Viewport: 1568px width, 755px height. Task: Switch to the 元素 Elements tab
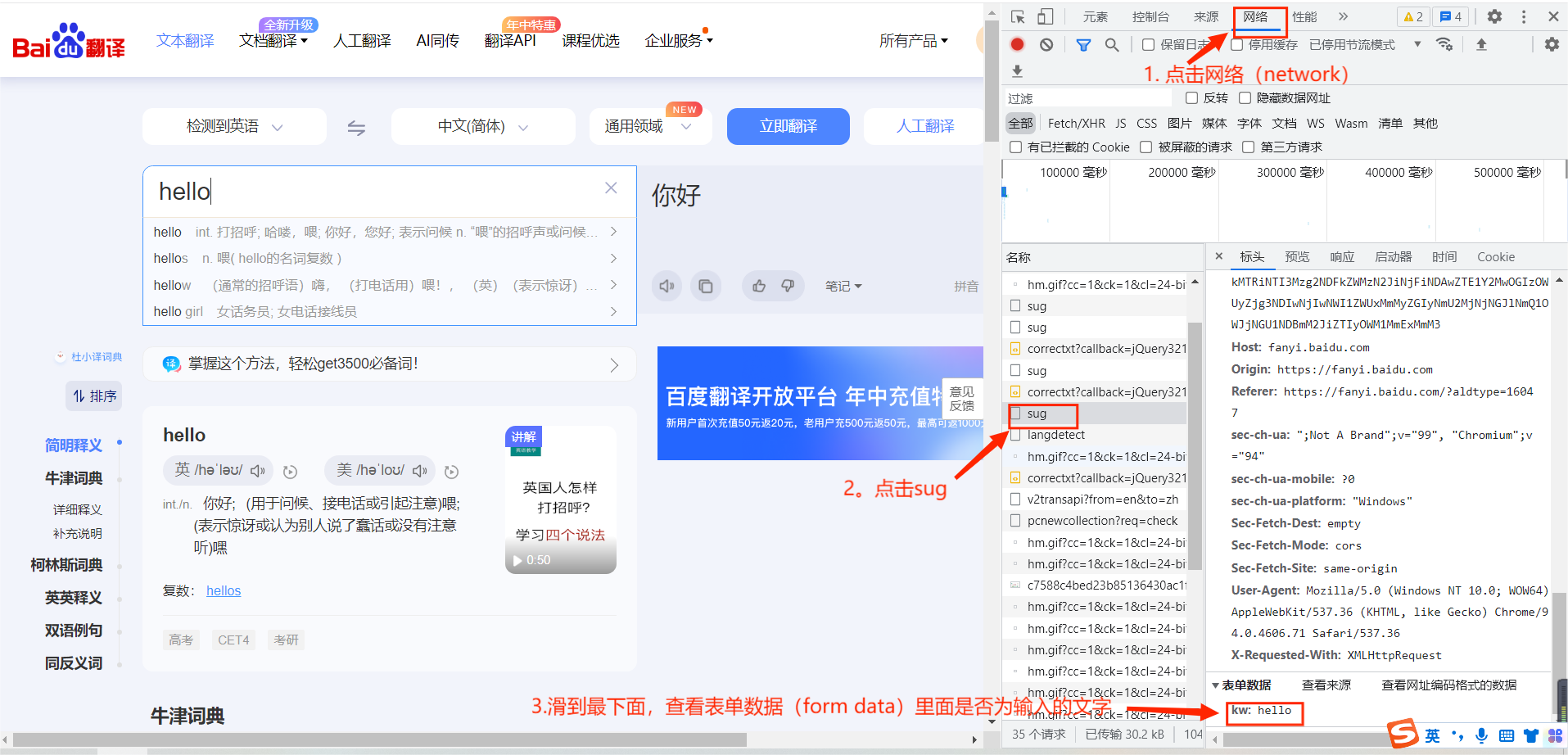pyautogui.click(x=1096, y=17)
